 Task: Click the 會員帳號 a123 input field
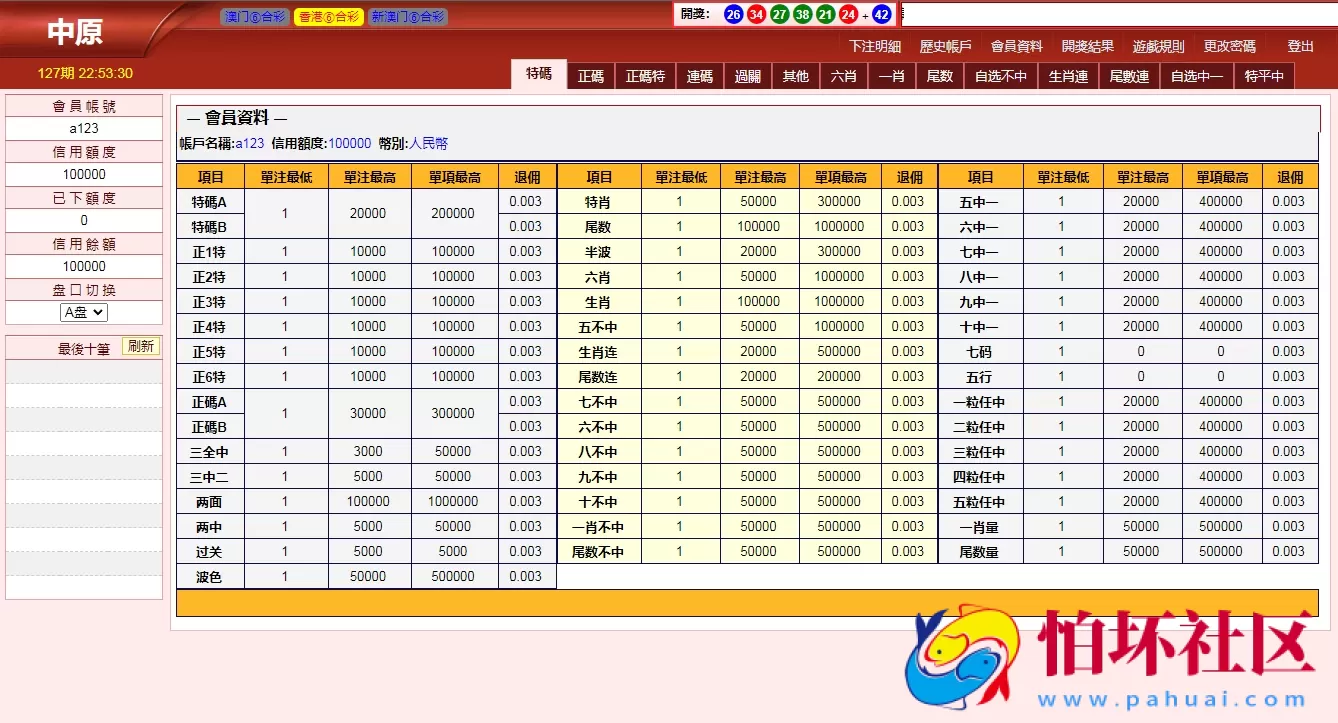click(83, 128)
